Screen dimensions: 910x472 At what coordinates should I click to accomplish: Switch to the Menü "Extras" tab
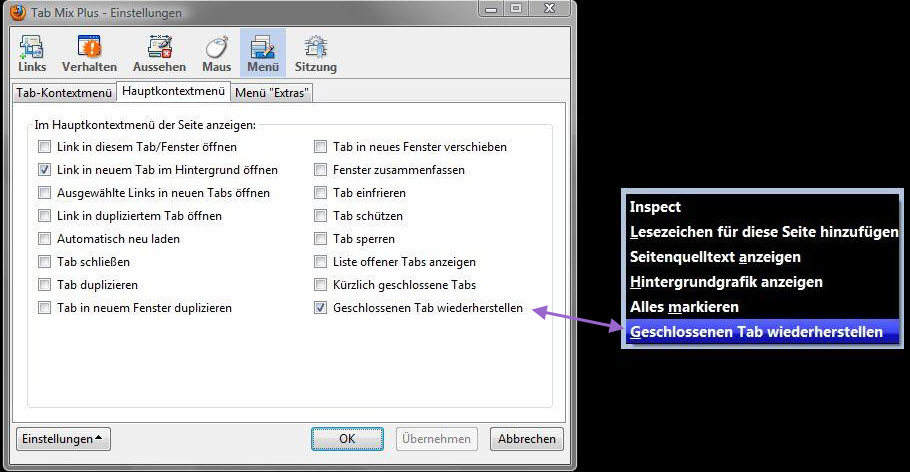coord(272,93)
